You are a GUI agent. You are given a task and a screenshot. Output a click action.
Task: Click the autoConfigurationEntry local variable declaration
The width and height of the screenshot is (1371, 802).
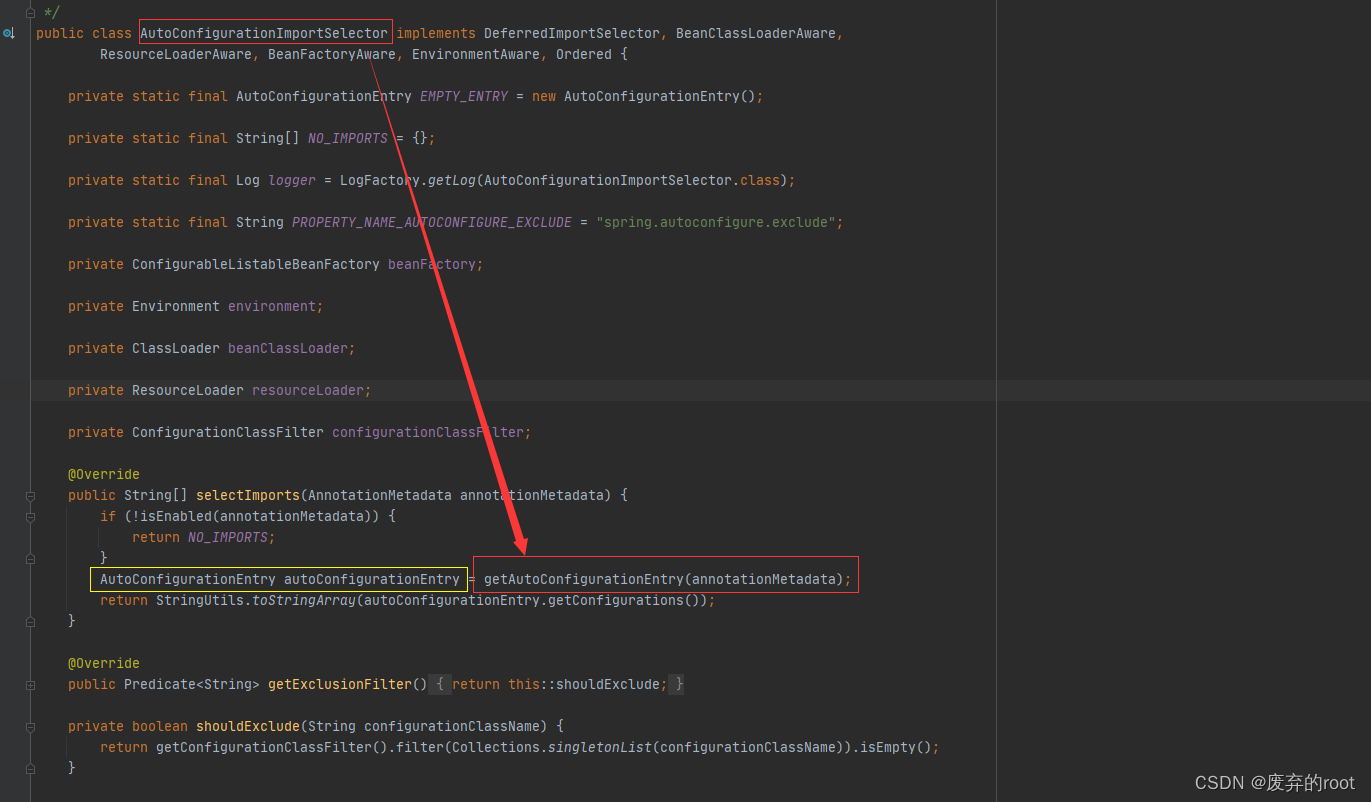click(x=372, y=579)
